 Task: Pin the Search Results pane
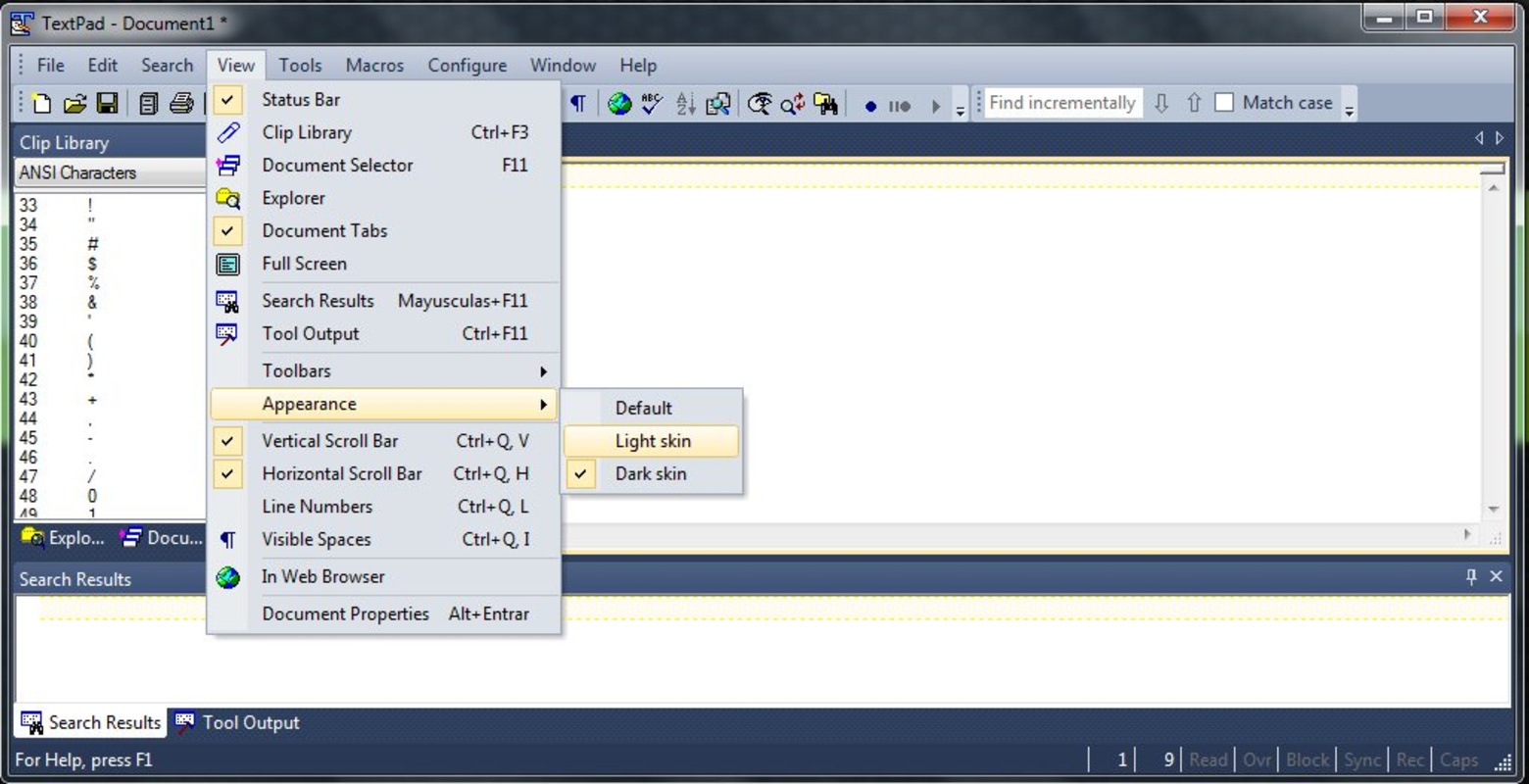tap(1471, 576)
